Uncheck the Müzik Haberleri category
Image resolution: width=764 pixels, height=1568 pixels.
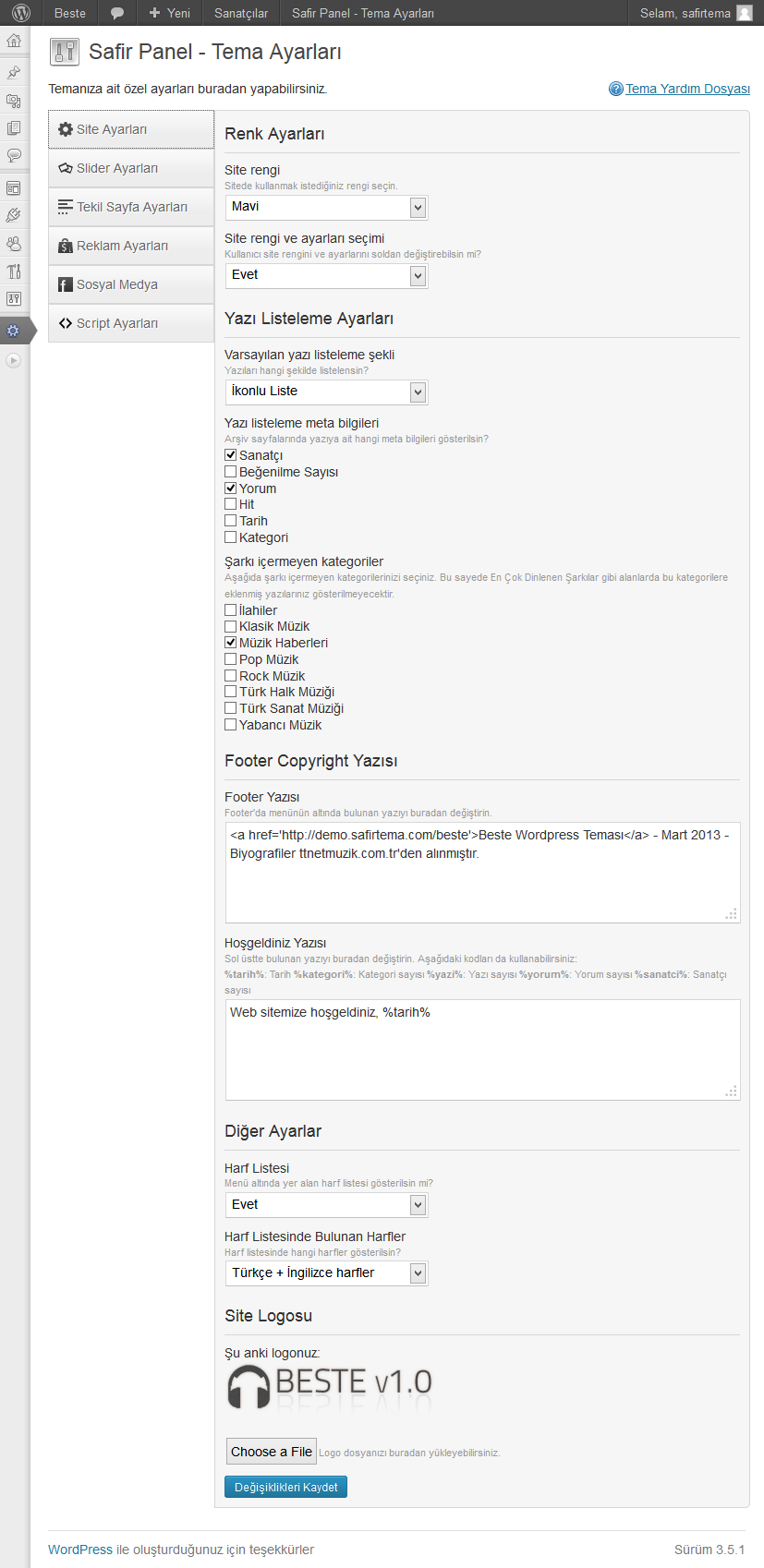(x=231, y=643)
